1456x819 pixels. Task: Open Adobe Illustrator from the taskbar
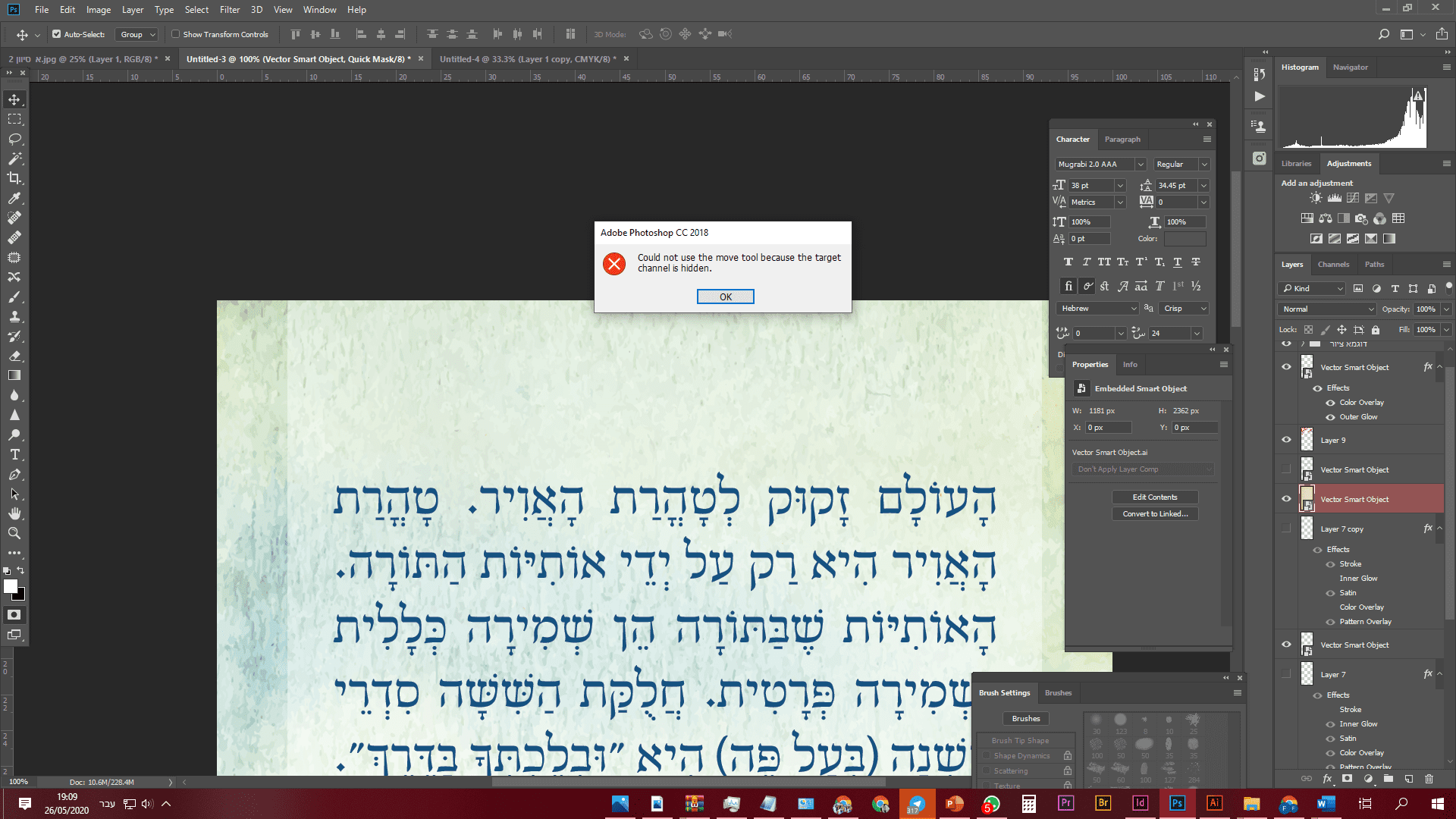click(1214, 803)
